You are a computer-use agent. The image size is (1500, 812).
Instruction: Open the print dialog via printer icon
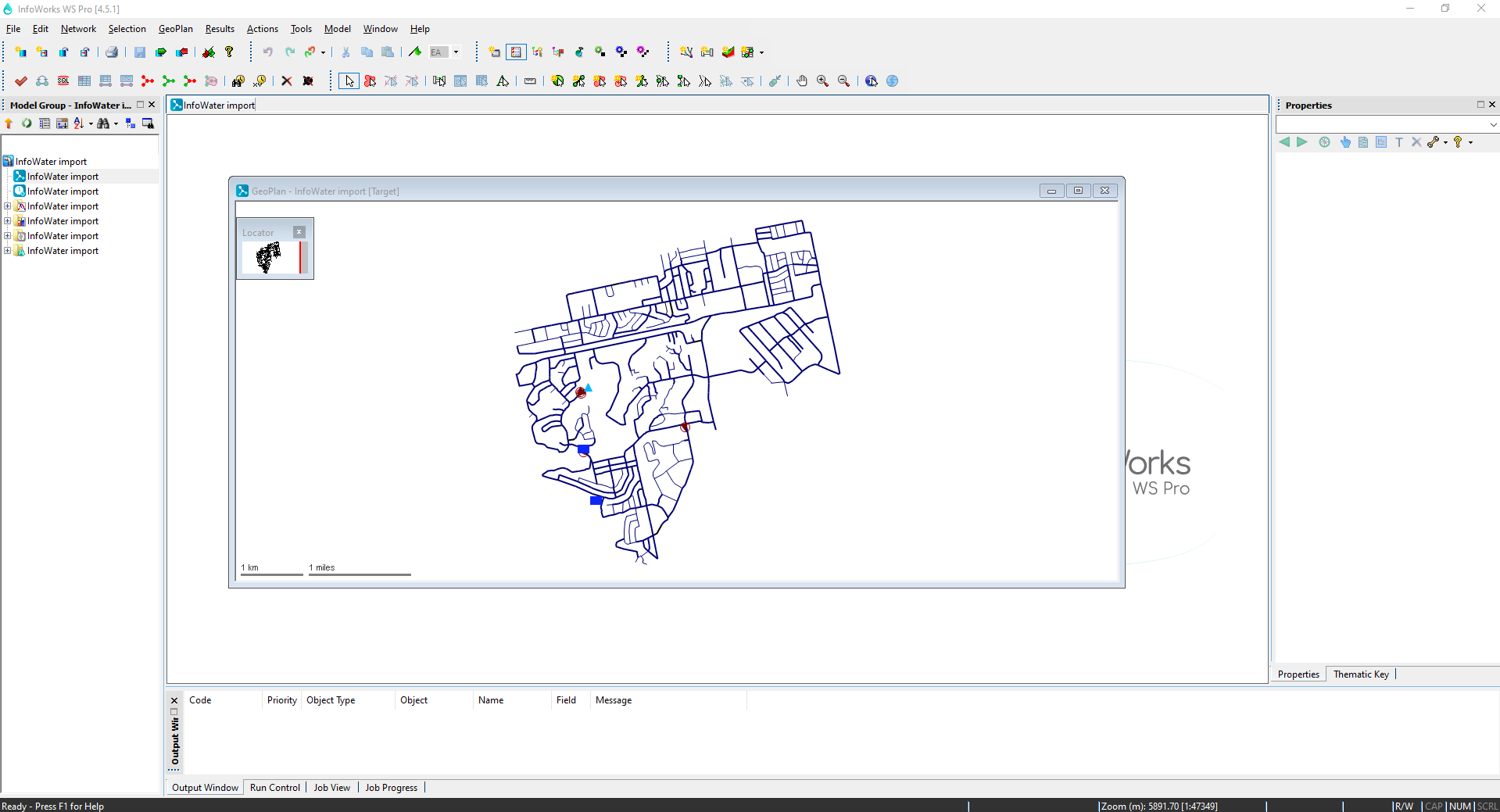click(x=112, y=52)
